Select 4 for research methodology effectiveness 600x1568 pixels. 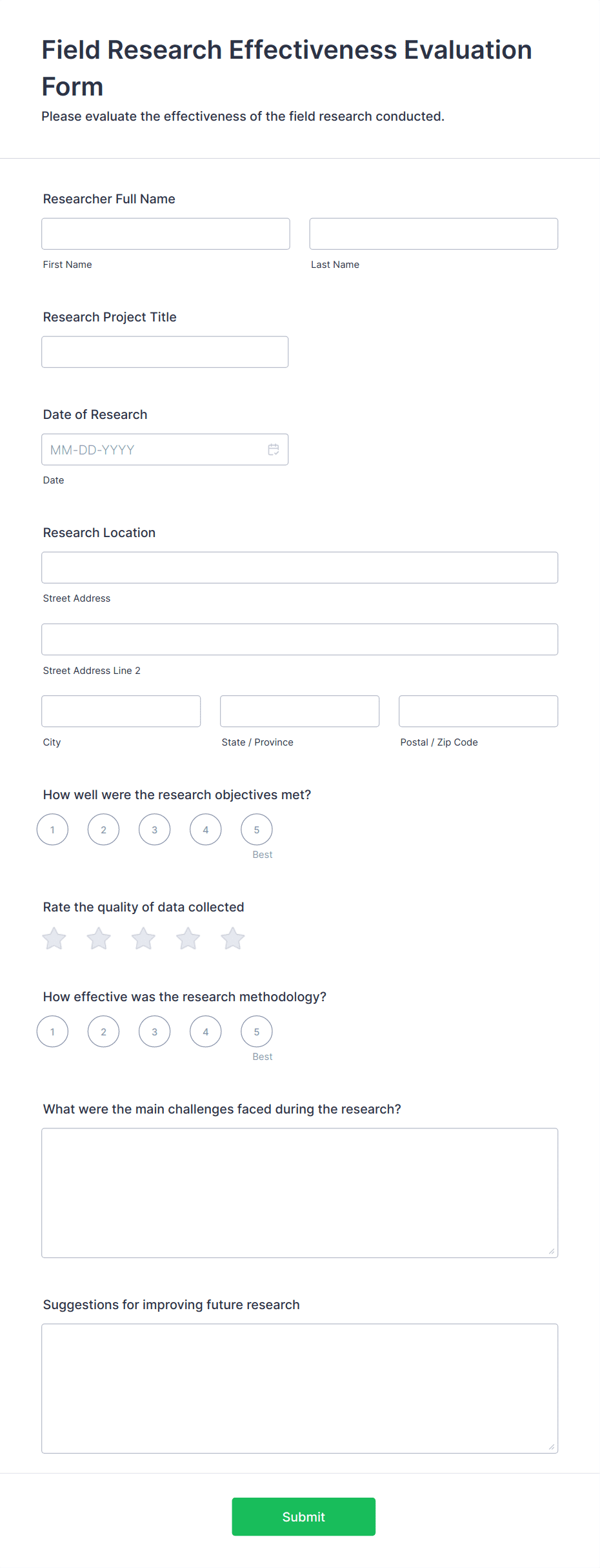pos(206,1032)
